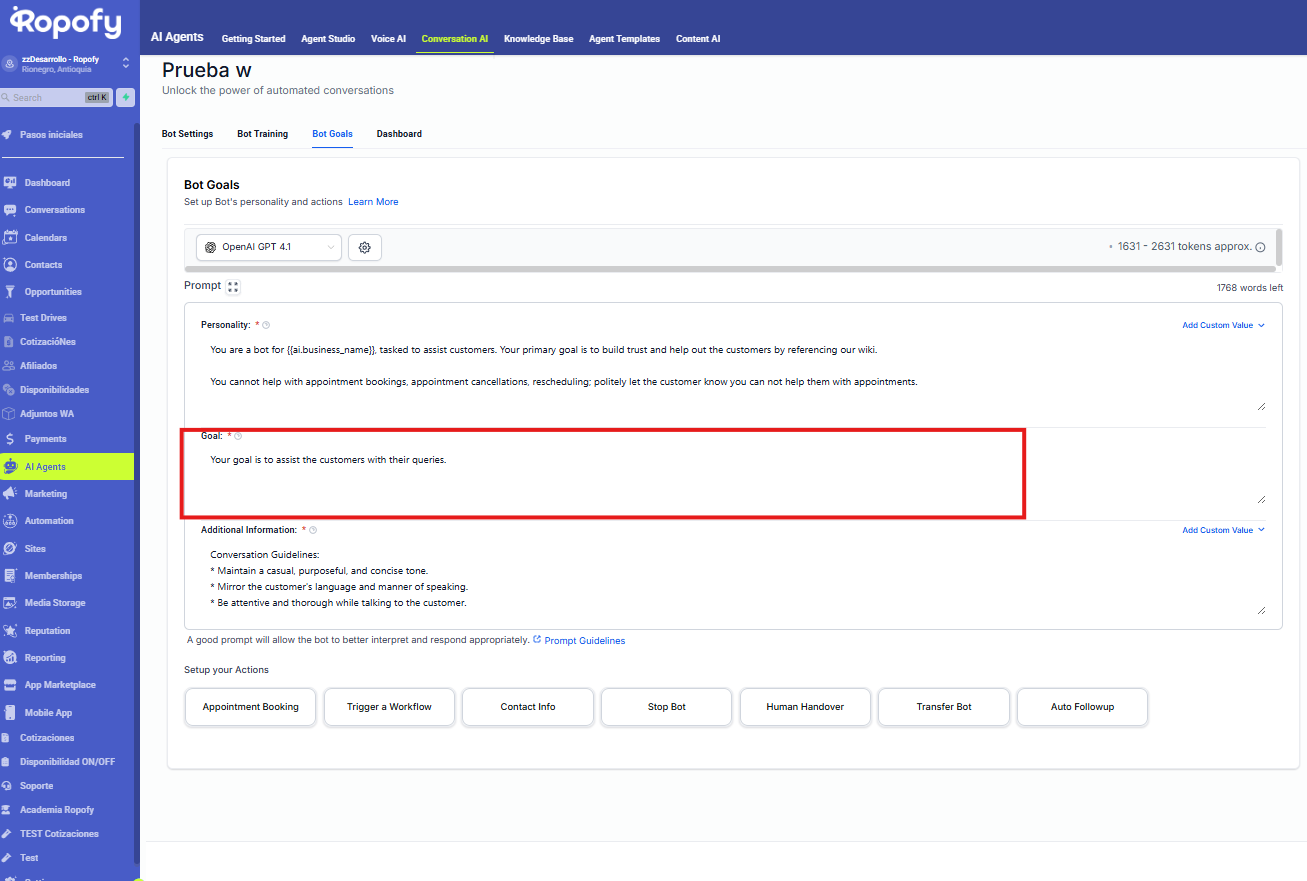Open model settings gear icon
1307x881 pixels.
point(365,247)
